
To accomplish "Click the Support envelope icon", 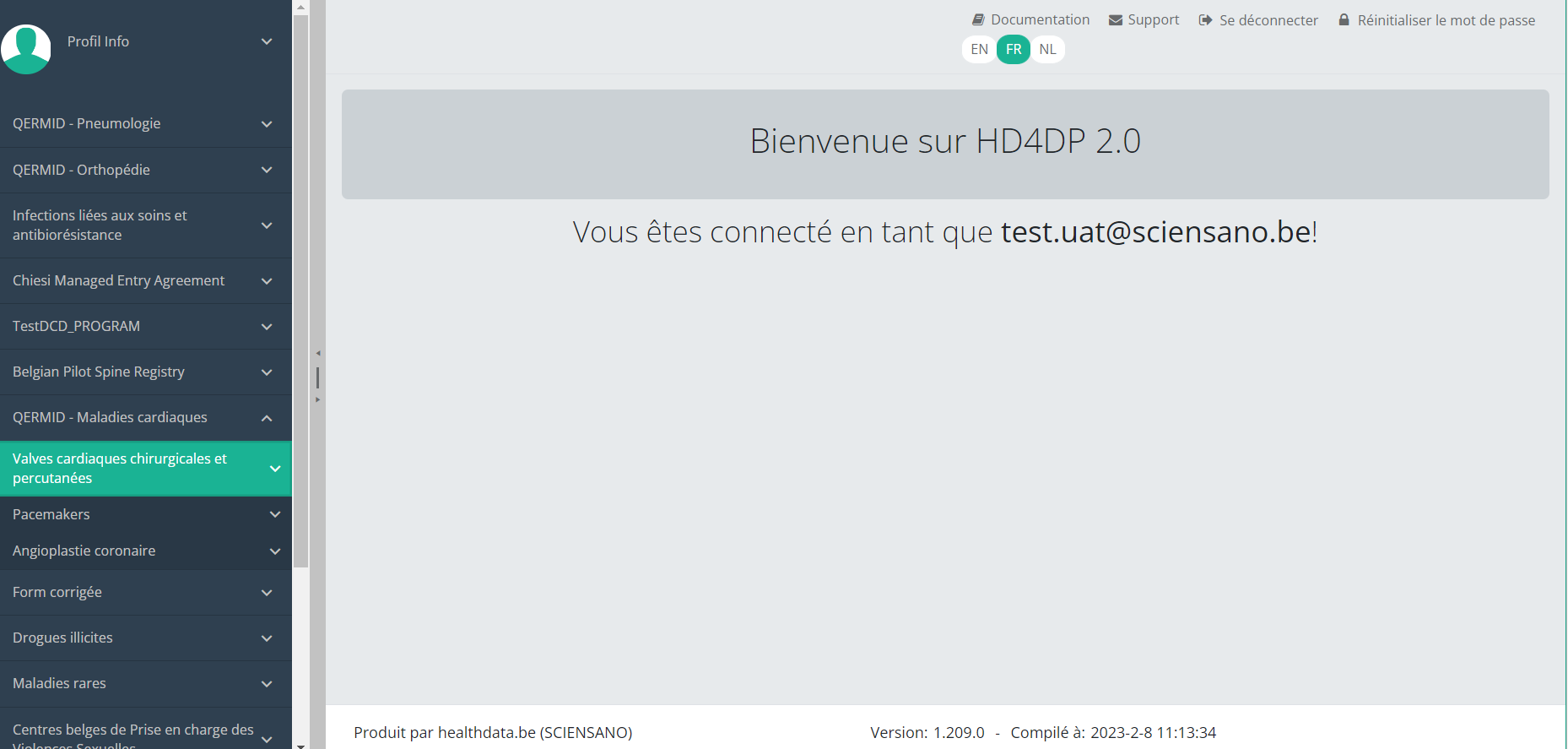I will (x=1115, y=19).
